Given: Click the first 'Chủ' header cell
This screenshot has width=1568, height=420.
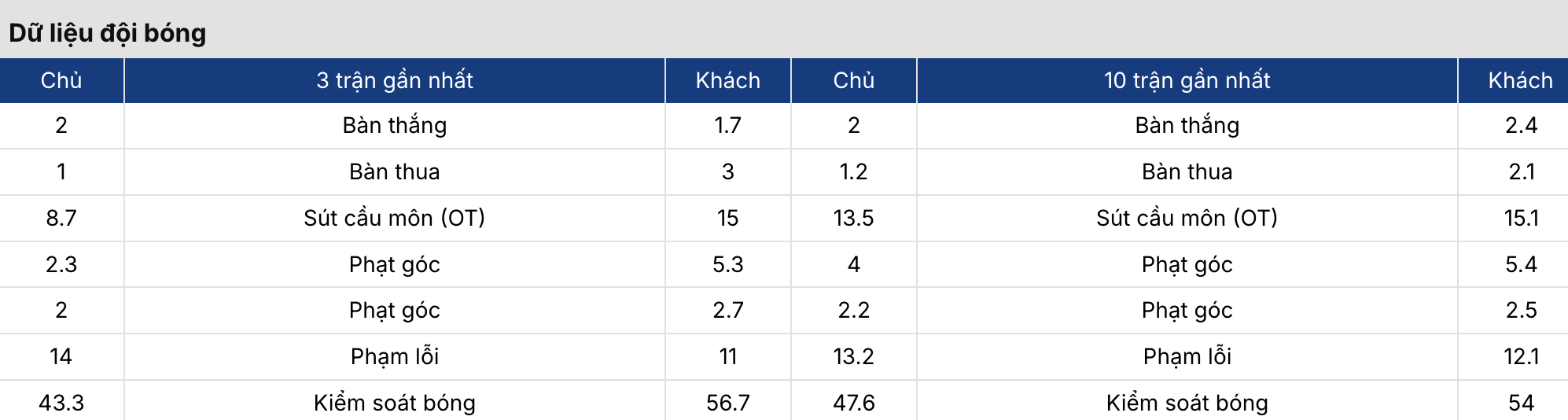Looking at the screenshot, I should (x=61, y=80).
